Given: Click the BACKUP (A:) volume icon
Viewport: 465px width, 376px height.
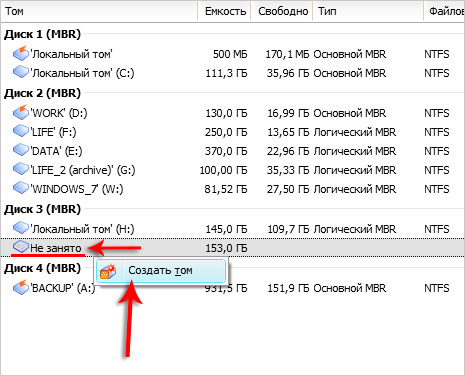Looking at the screenshot, I should click(21, 287).
